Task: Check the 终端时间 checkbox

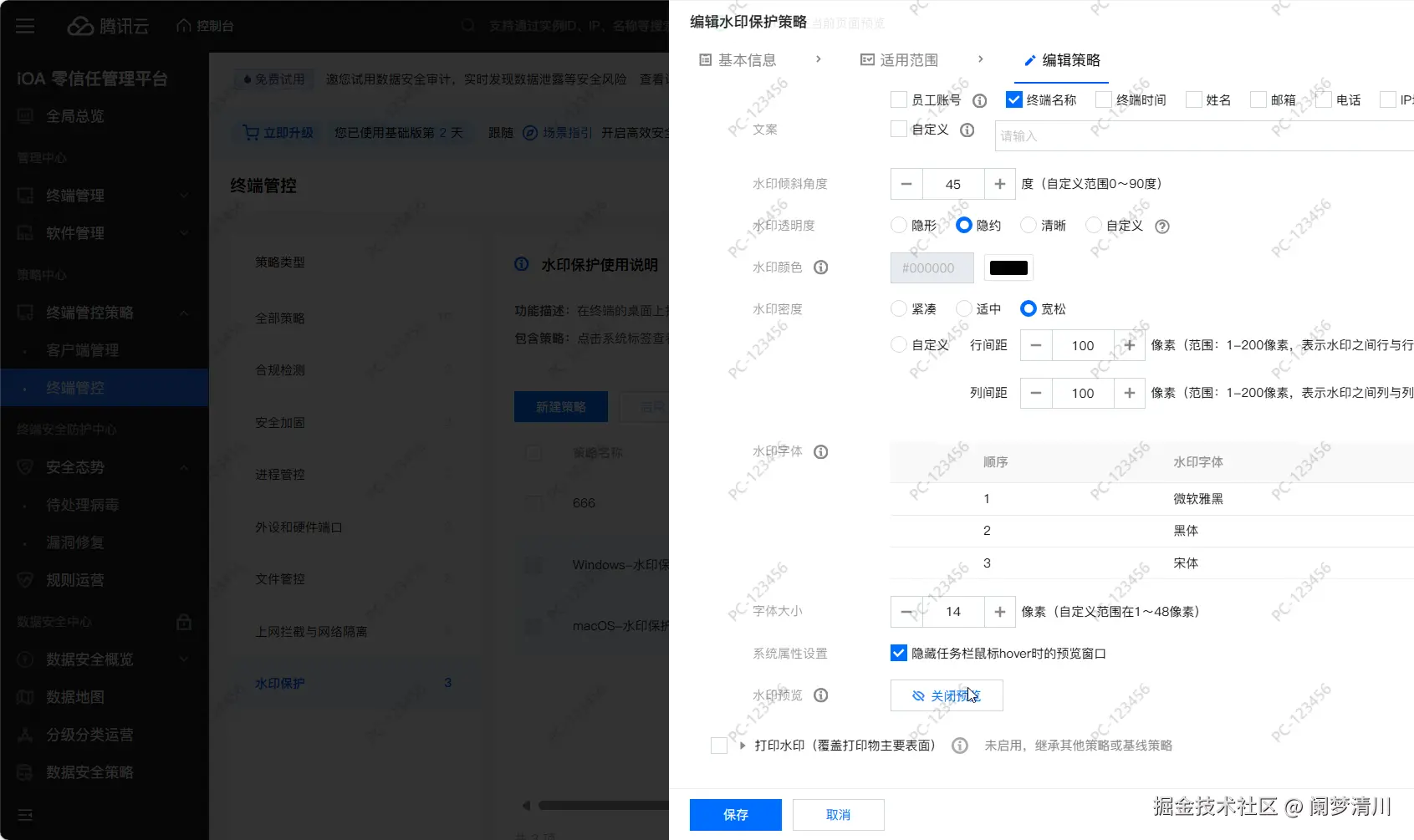Action: tap(1104, 100)
